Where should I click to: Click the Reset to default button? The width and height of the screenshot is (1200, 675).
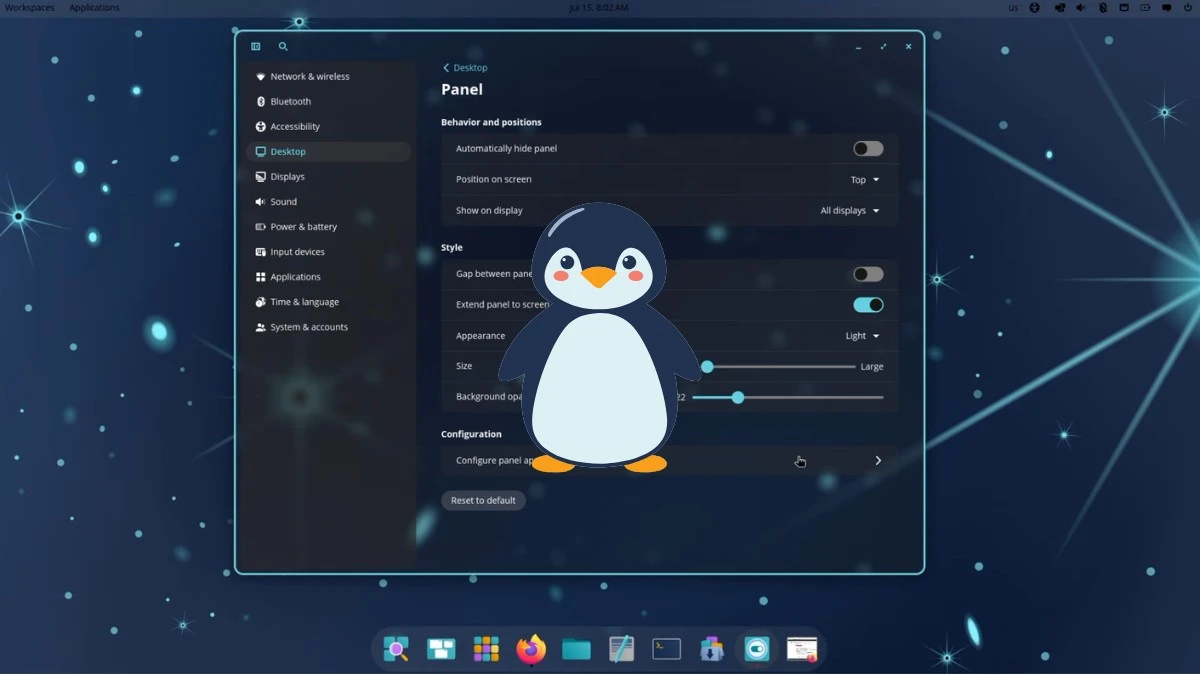pos(483,500)
